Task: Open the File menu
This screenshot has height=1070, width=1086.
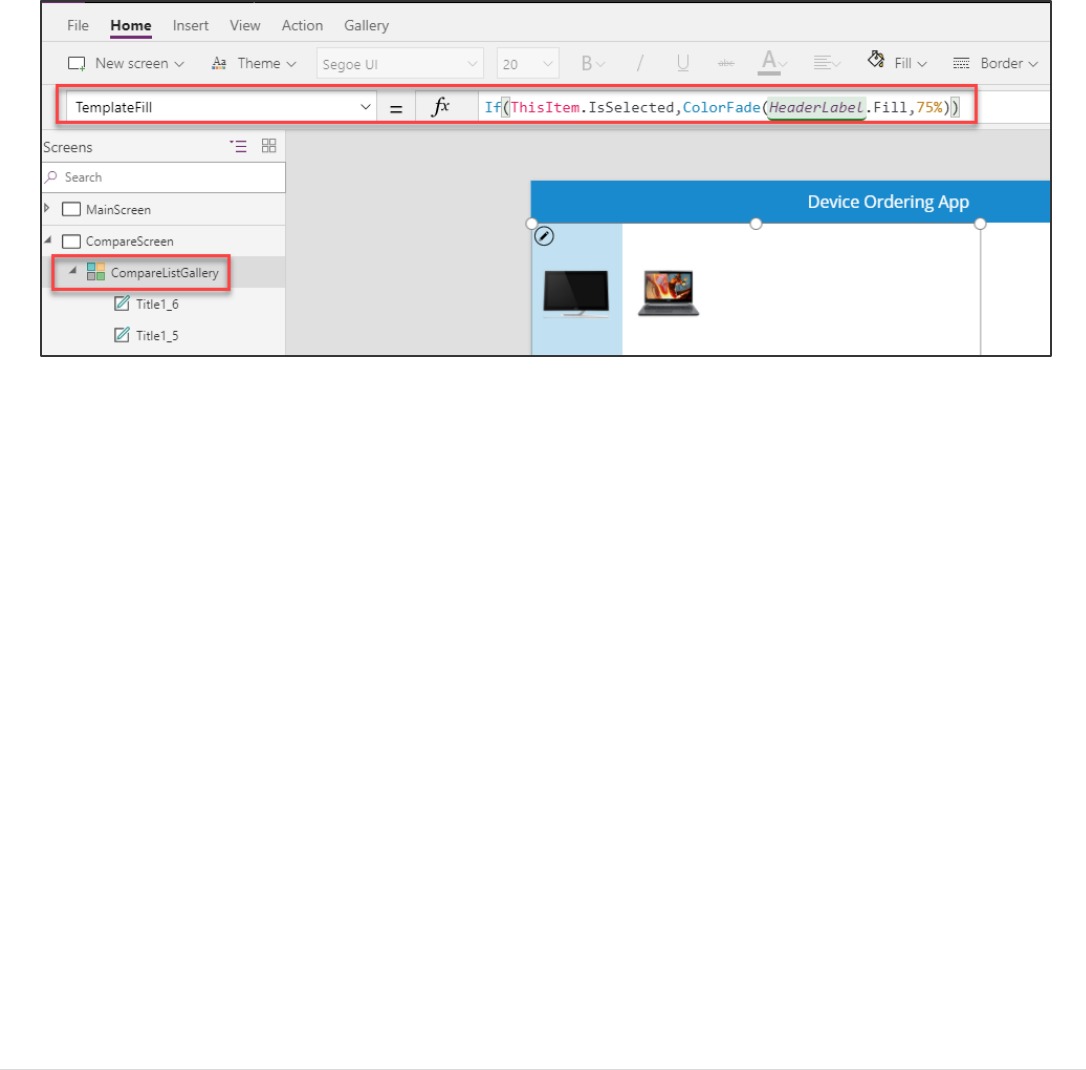Action: click(78, 26)
